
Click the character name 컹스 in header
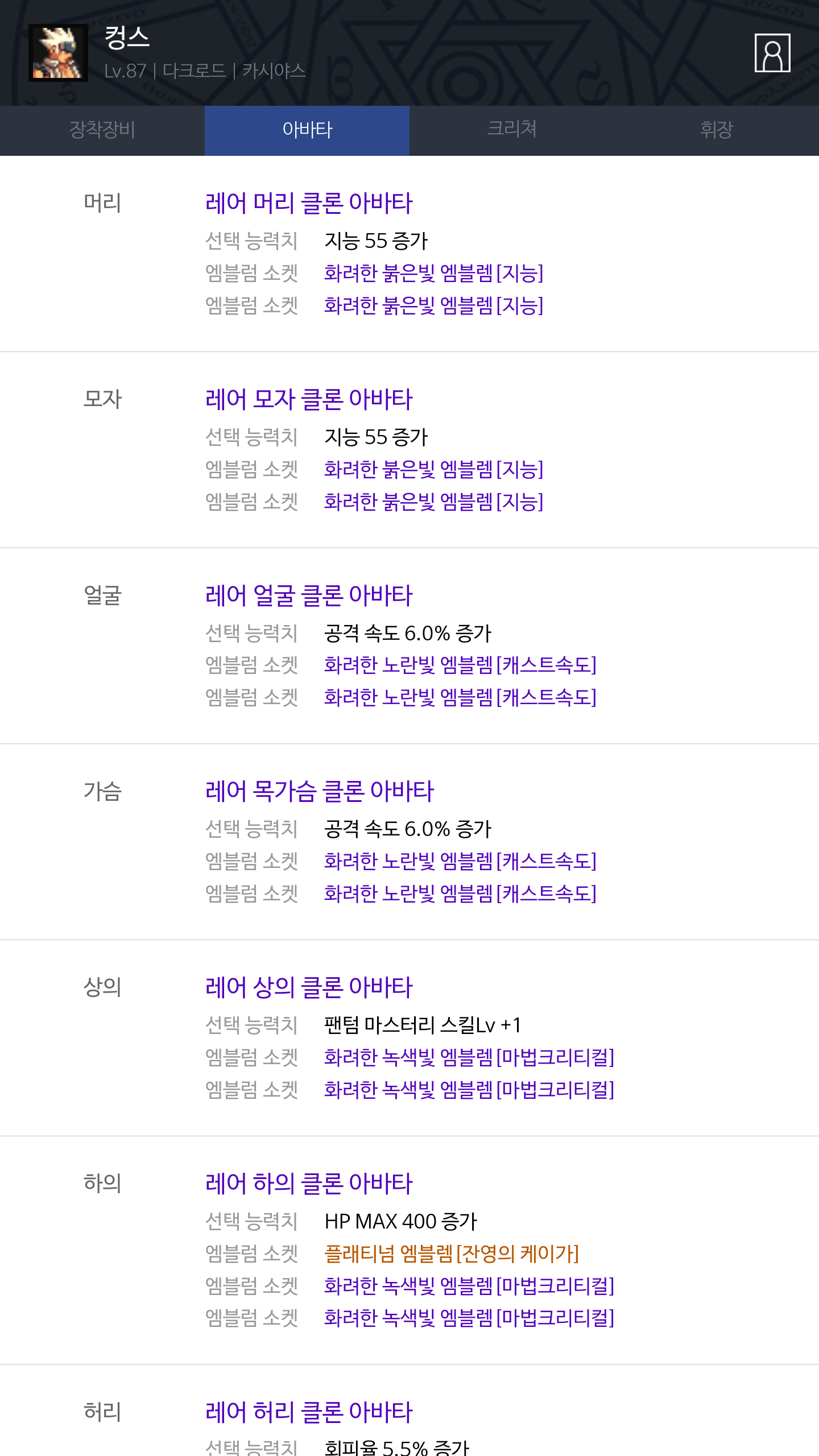(x=127, y=38)
